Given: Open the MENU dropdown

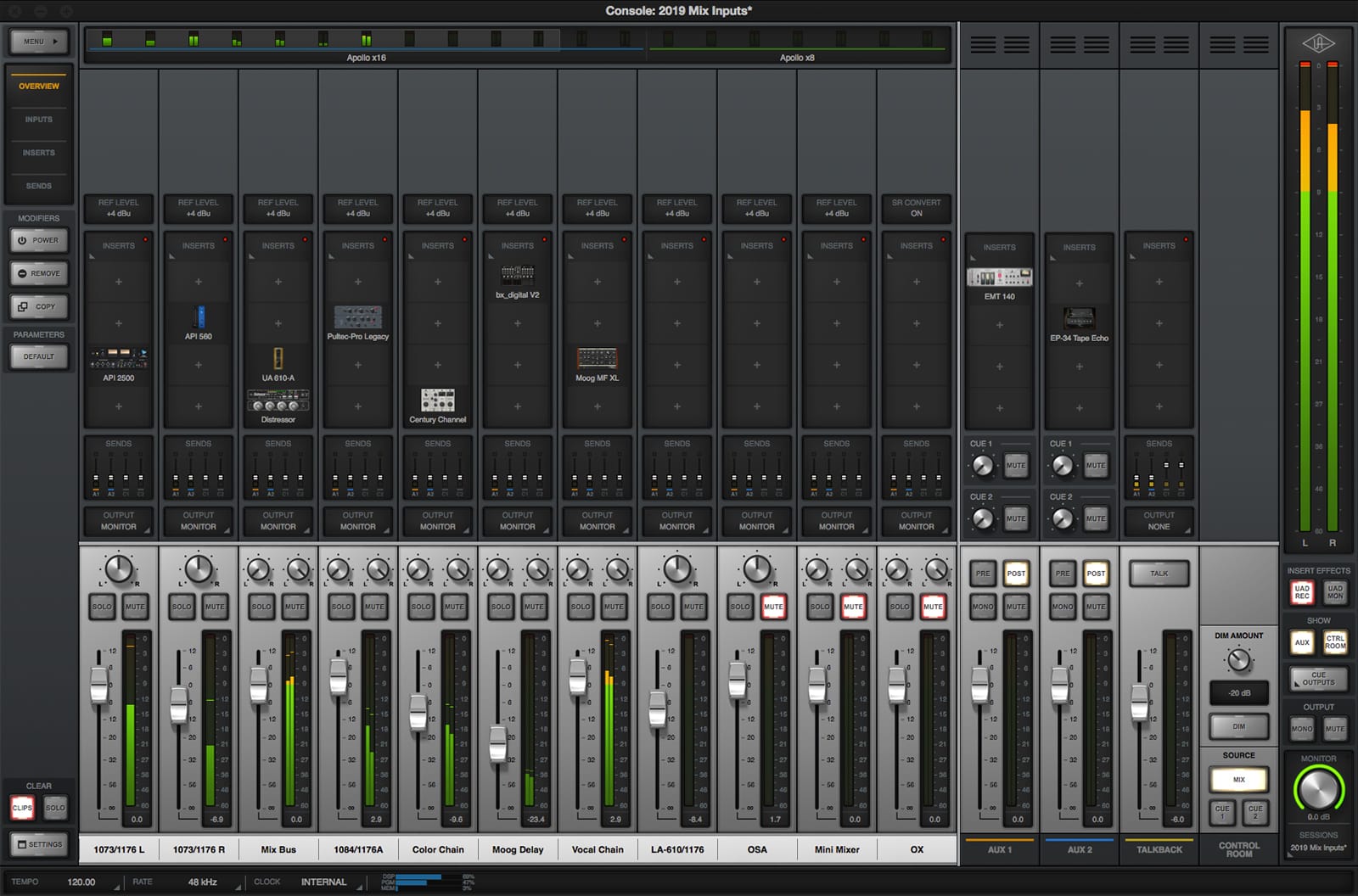Looking at the screenshot, I should click(x=39, y=42).
